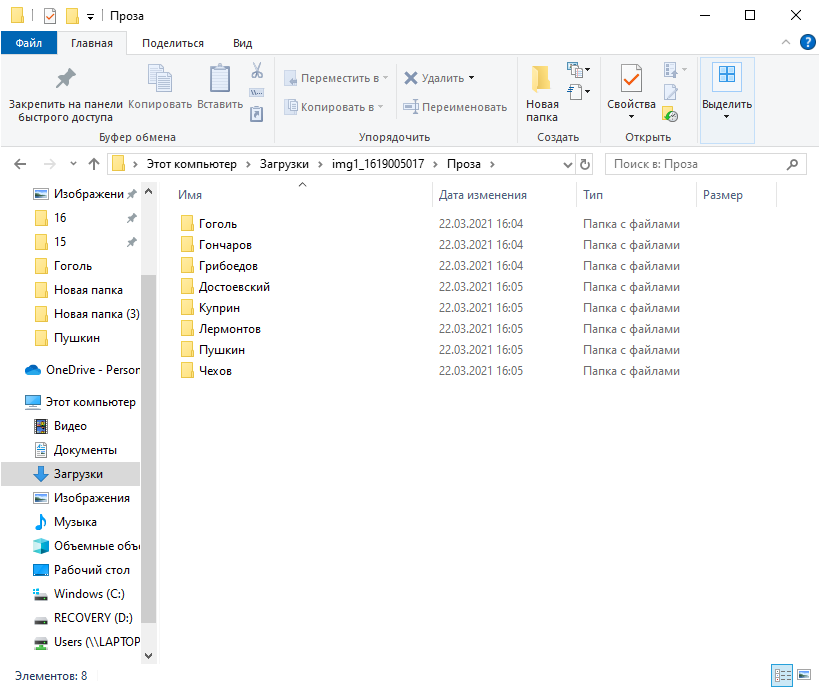Open the Вид ribbon tab
The width and height of the screenshot is (820, 688).
coord(243,43)
